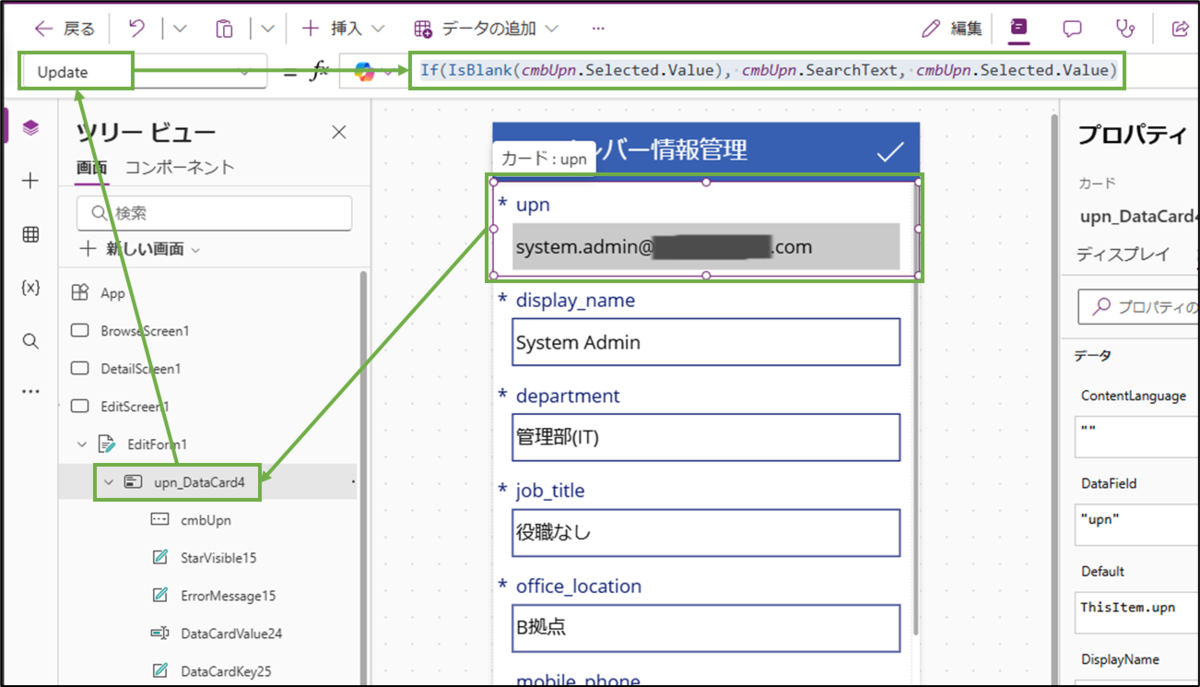The width and height of the screenshot is (1200, 687).
Task: Edit the Default ThisItem.upn value
Action: (1137, 613)
